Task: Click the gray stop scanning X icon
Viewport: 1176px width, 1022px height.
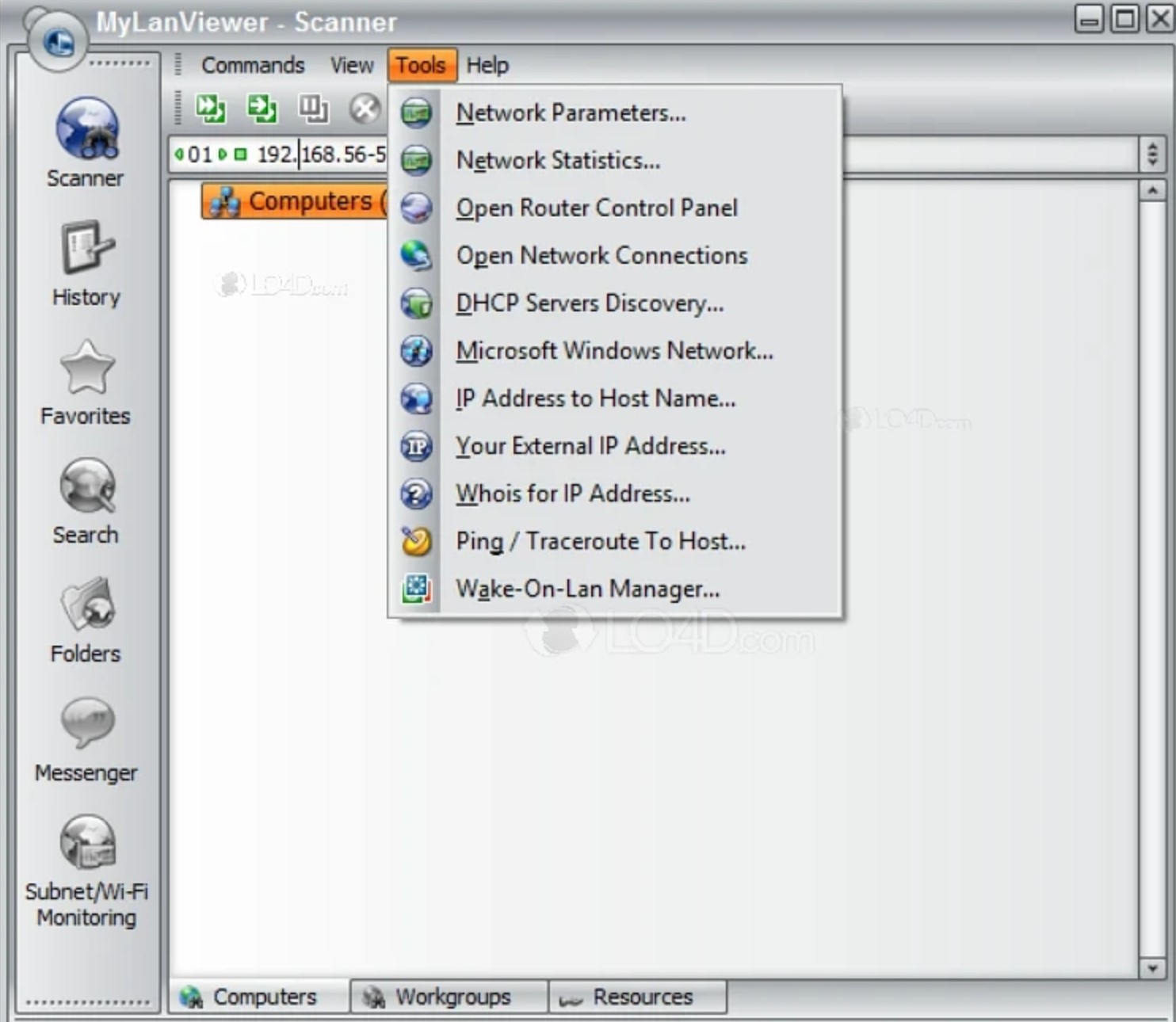Action: click(x=365, y=109)
